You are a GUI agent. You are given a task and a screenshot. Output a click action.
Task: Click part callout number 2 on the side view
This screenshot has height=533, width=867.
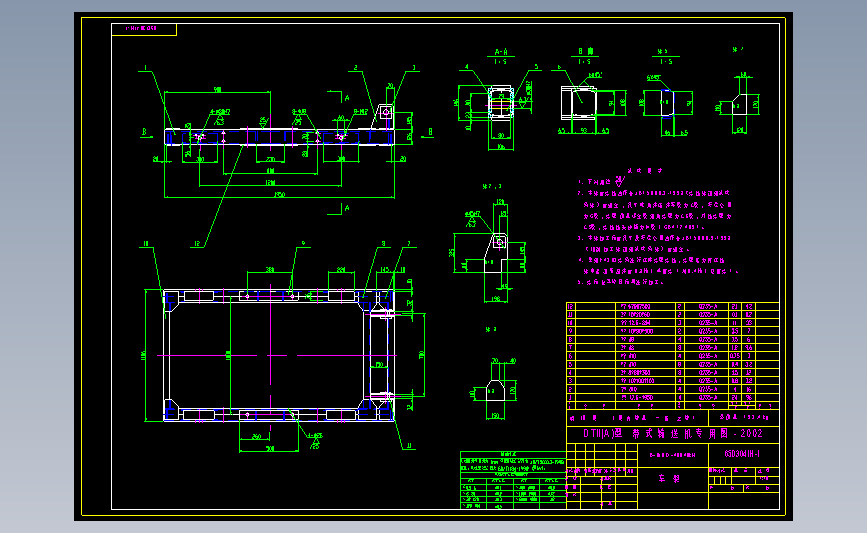click(x=356, y=68)
